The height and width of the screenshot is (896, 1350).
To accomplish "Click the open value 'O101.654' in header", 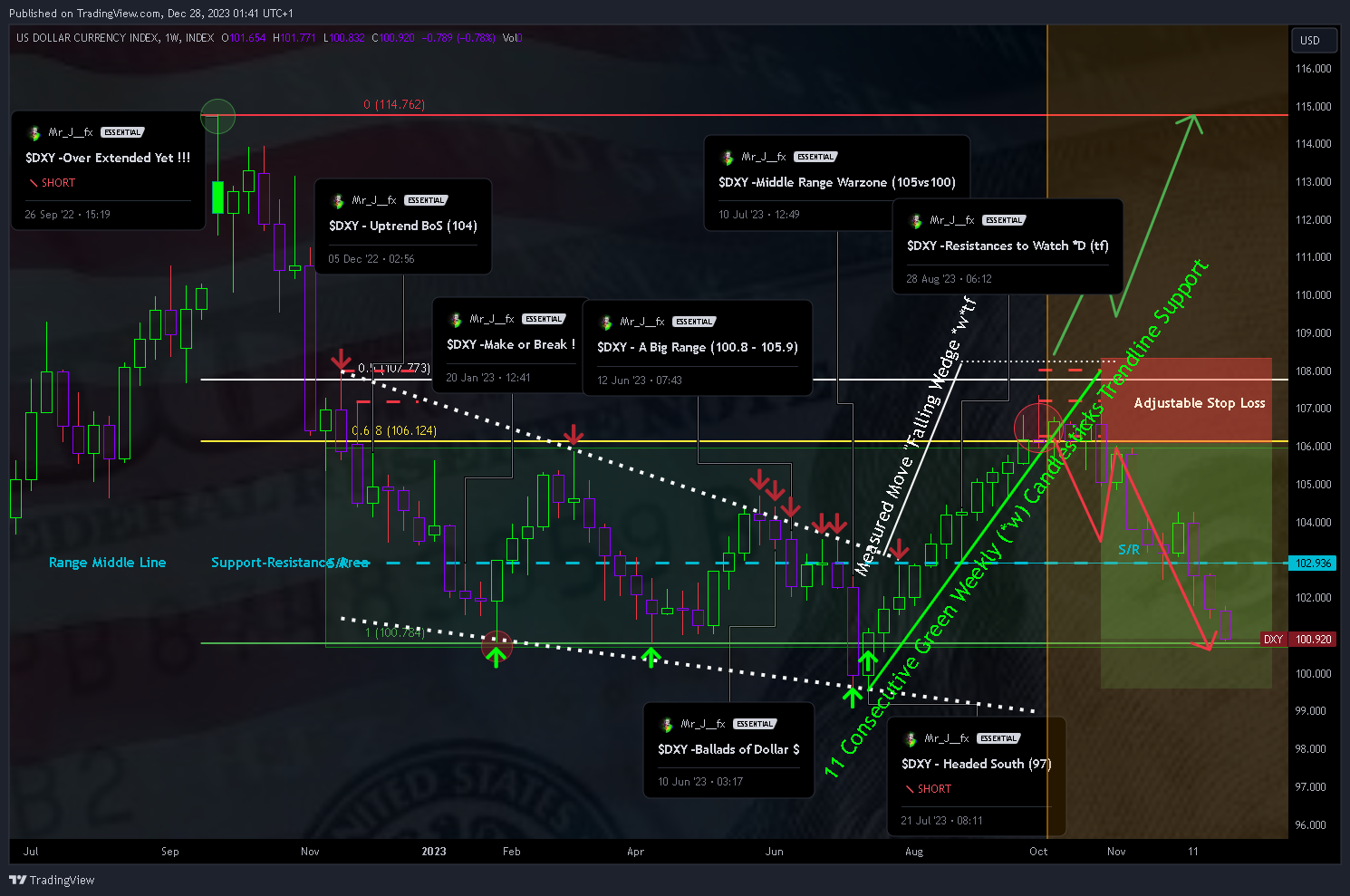I will click(244, 38).
